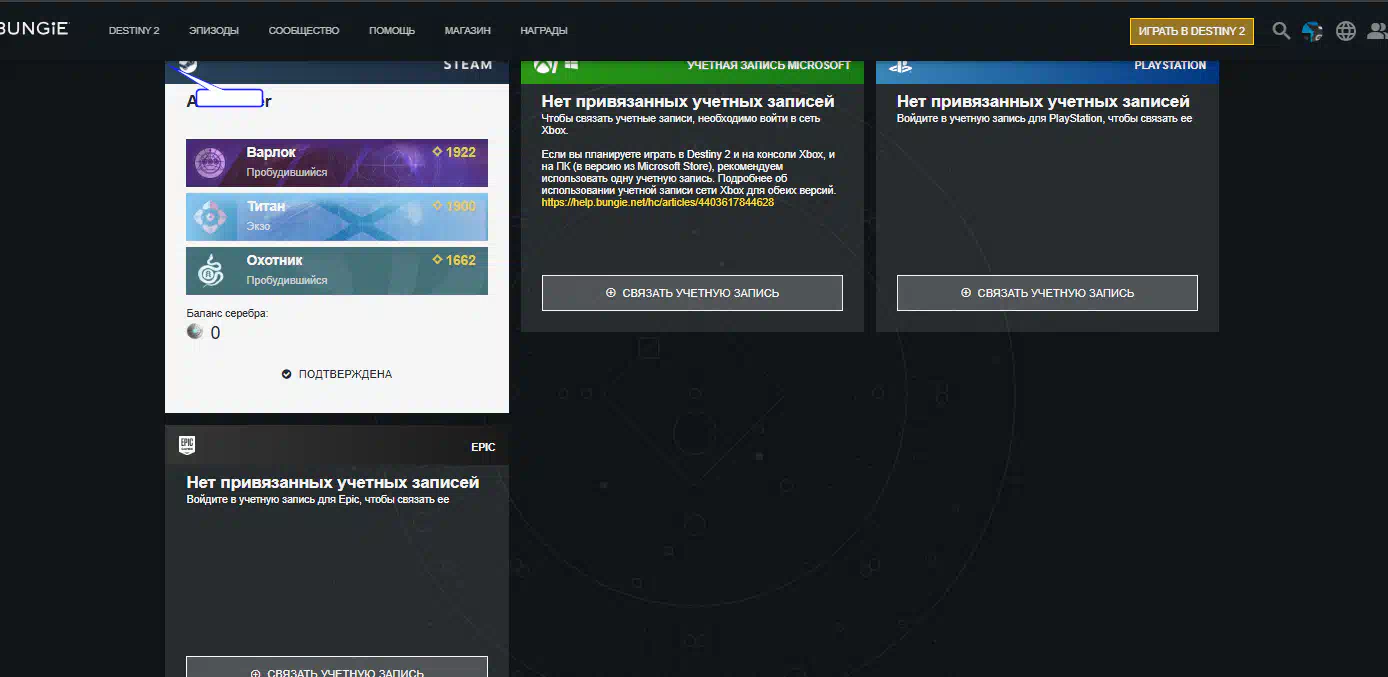Viewport: 1388px width, 677px height.
Task: Open the search icon in the top bar
Action: tap(1281, 31)
